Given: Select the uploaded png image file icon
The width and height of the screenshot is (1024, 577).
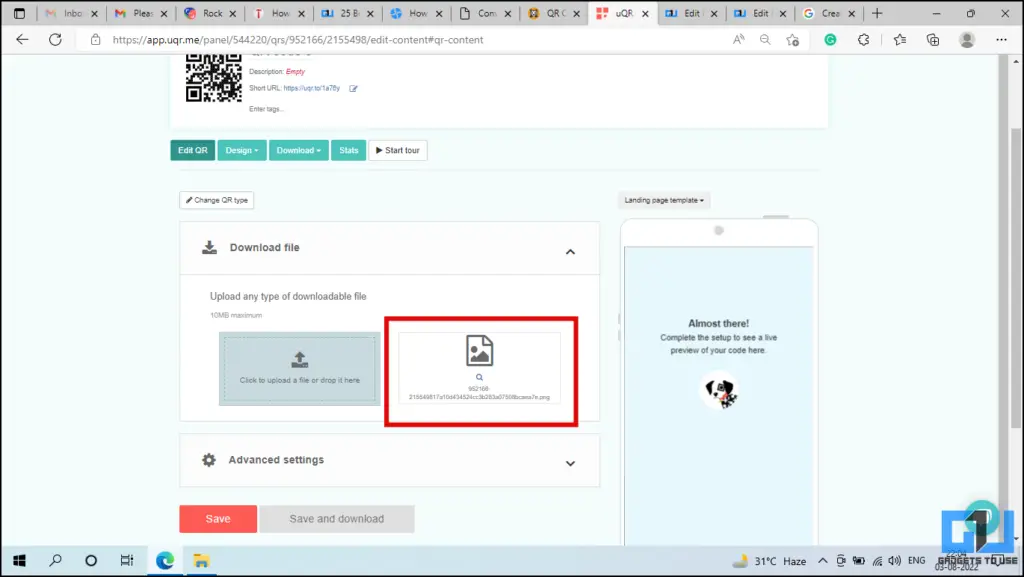Looking at the screenshot, I should 480,350.
